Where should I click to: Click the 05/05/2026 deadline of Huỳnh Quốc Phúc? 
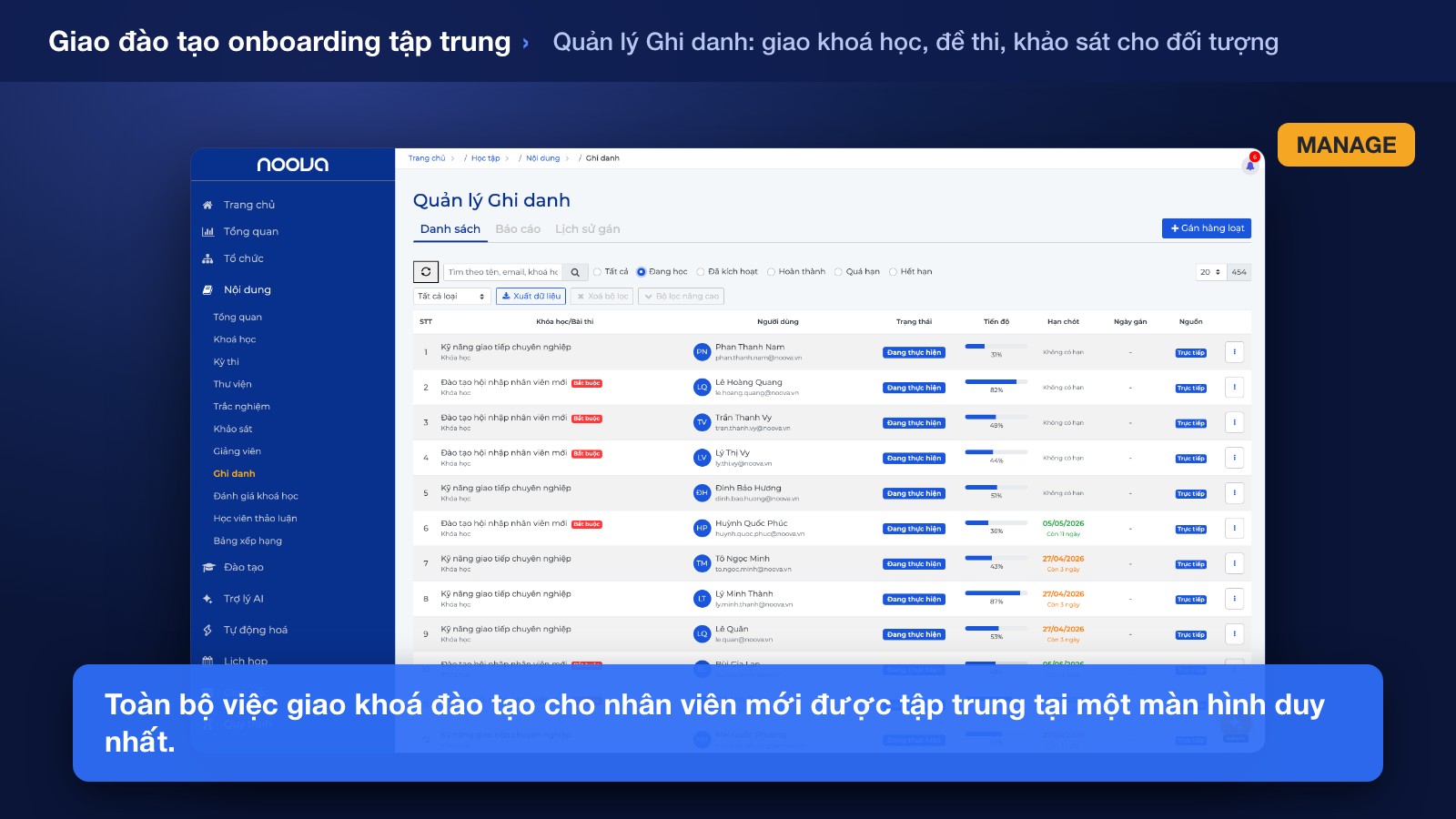coord(1063,523)
